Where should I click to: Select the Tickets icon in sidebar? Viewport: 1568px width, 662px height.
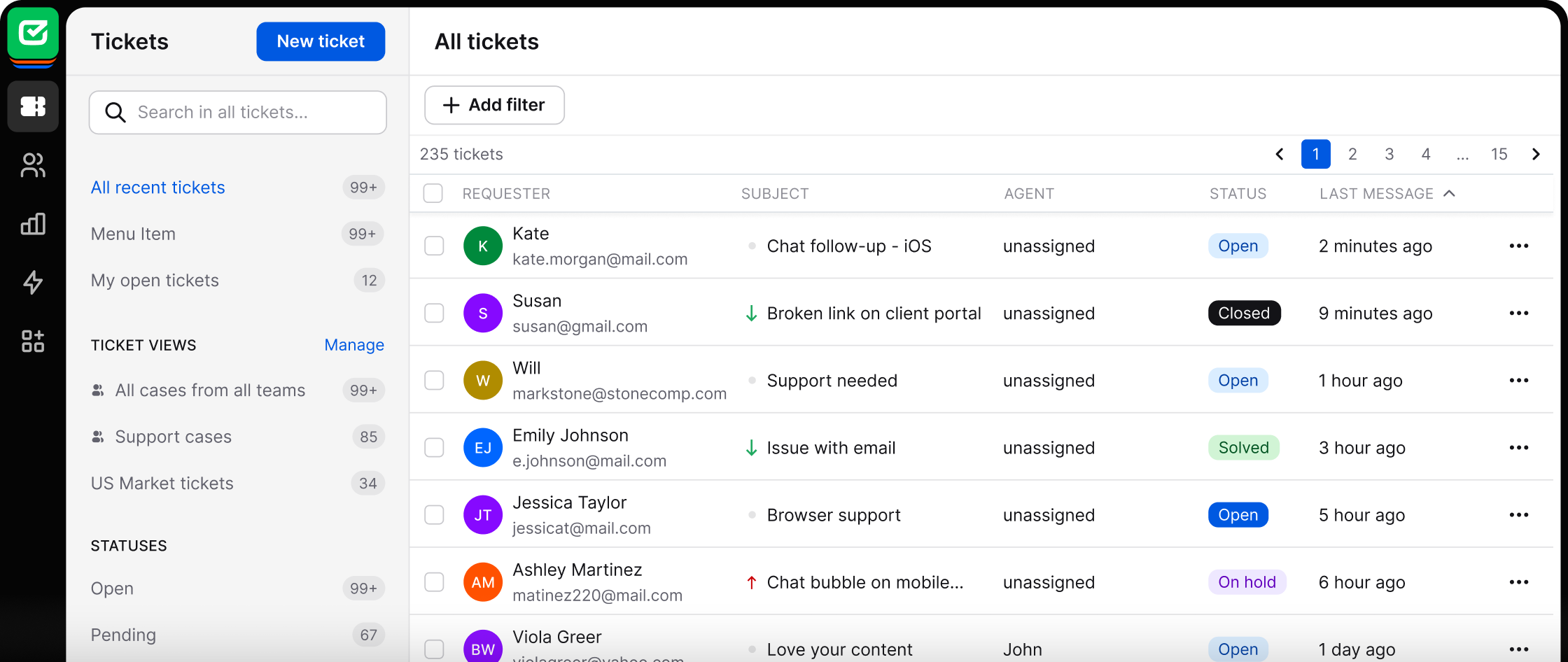(32, 106)
